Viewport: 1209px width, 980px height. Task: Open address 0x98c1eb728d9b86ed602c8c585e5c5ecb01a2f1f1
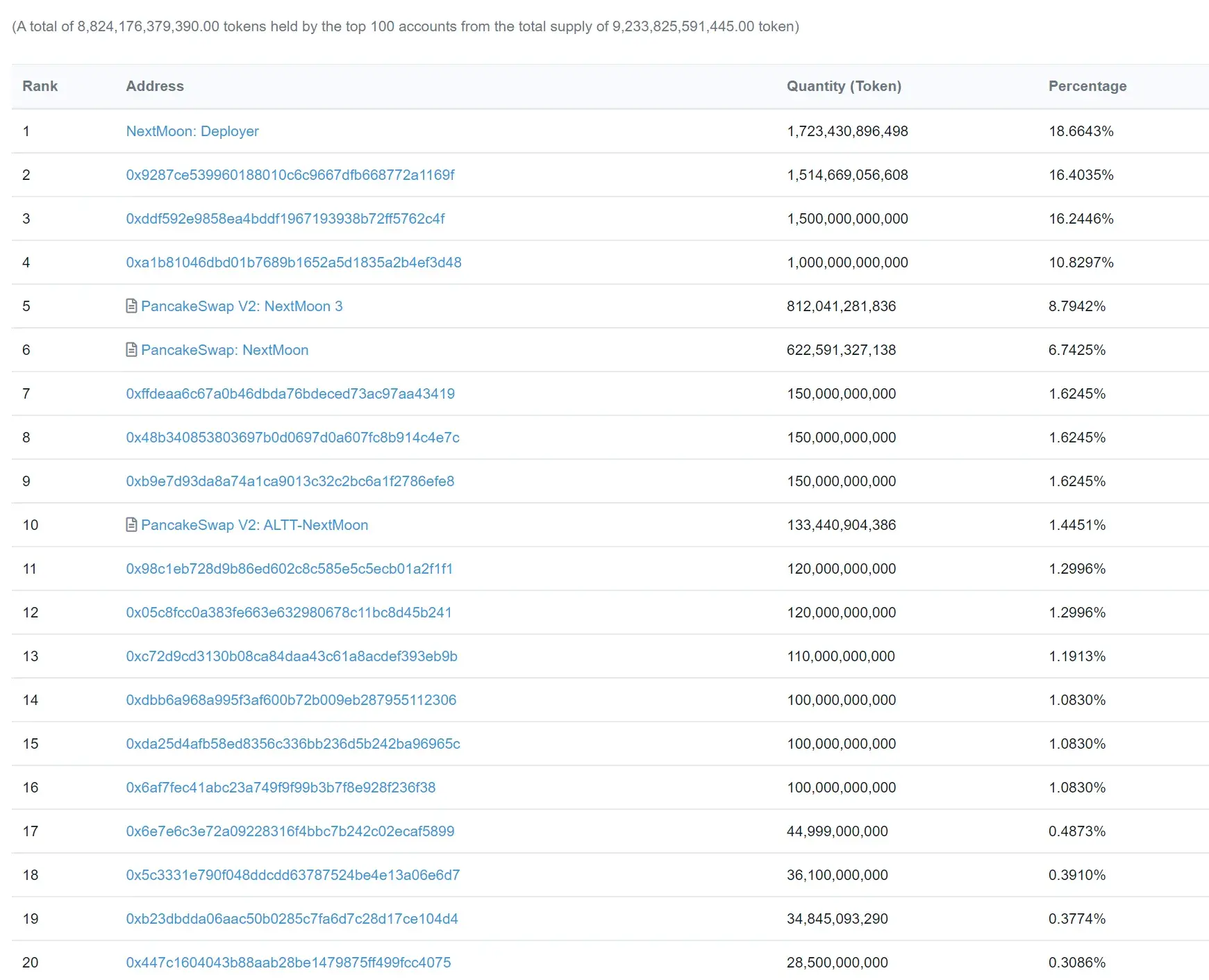coord(290,569)
